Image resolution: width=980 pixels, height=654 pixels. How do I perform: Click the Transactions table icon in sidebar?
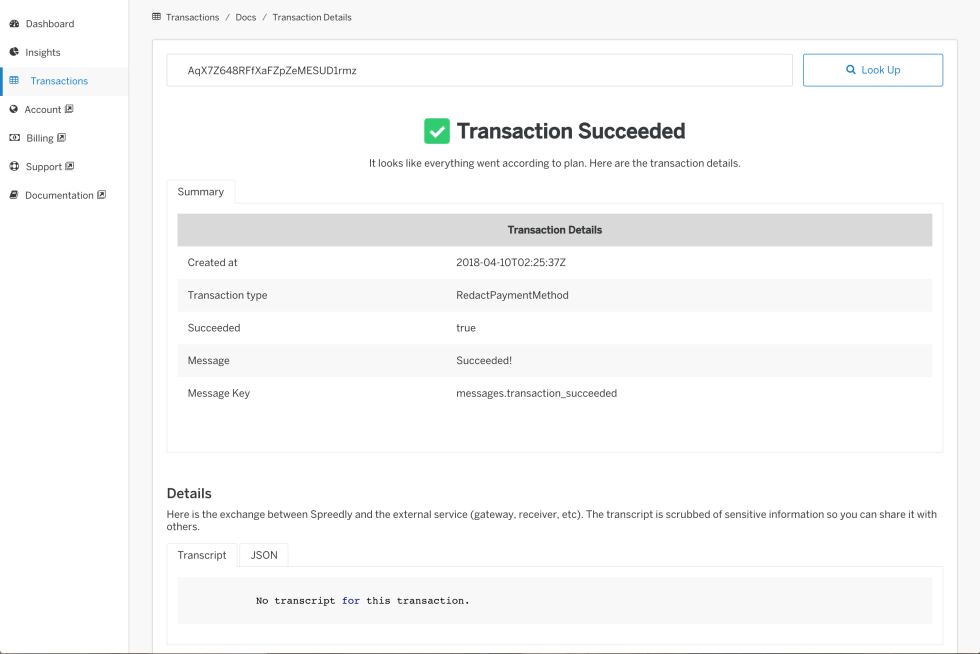[x=14, y=81]
